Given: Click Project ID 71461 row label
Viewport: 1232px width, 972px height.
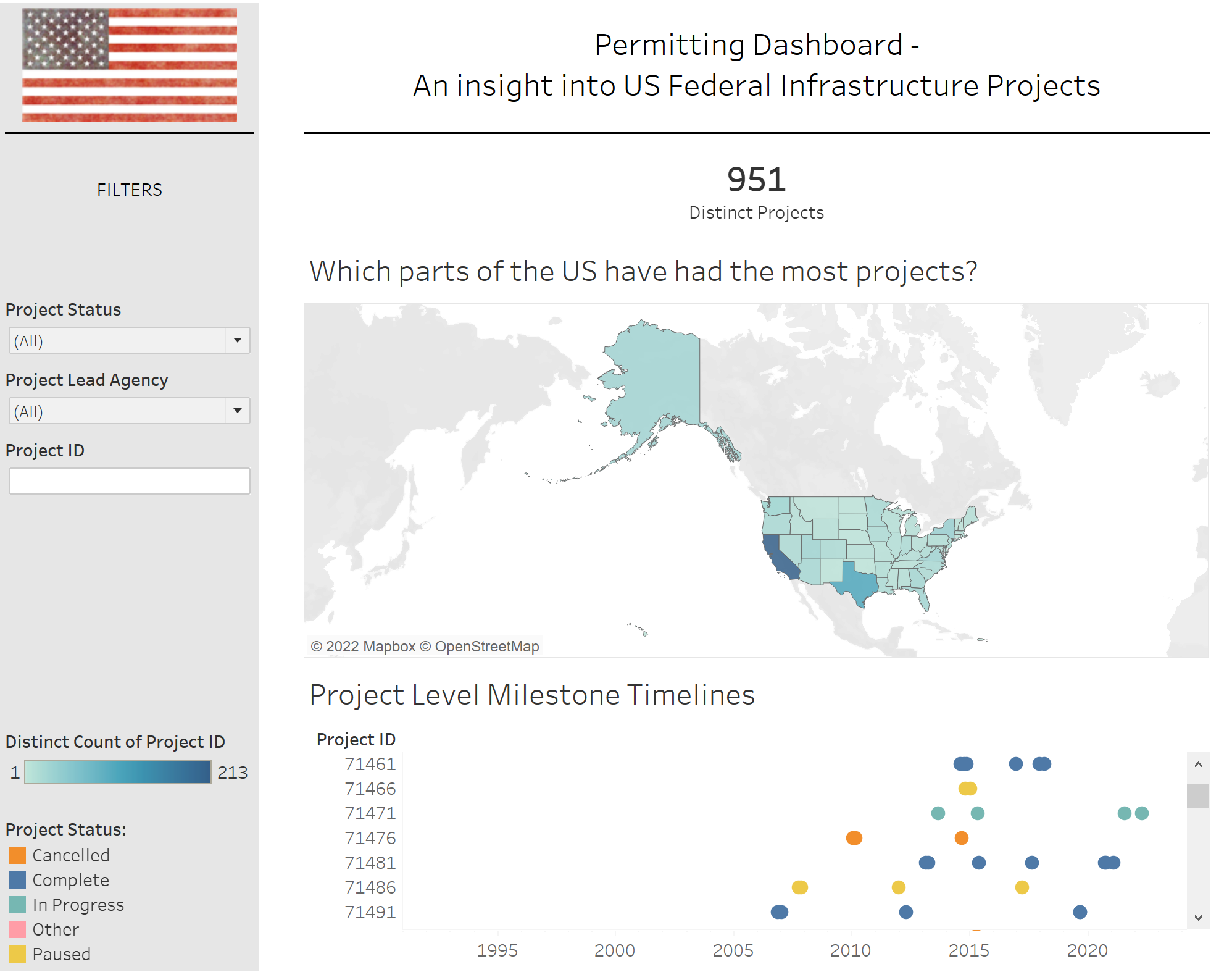Looking at the screenshot, I should (x=370, y=764).
